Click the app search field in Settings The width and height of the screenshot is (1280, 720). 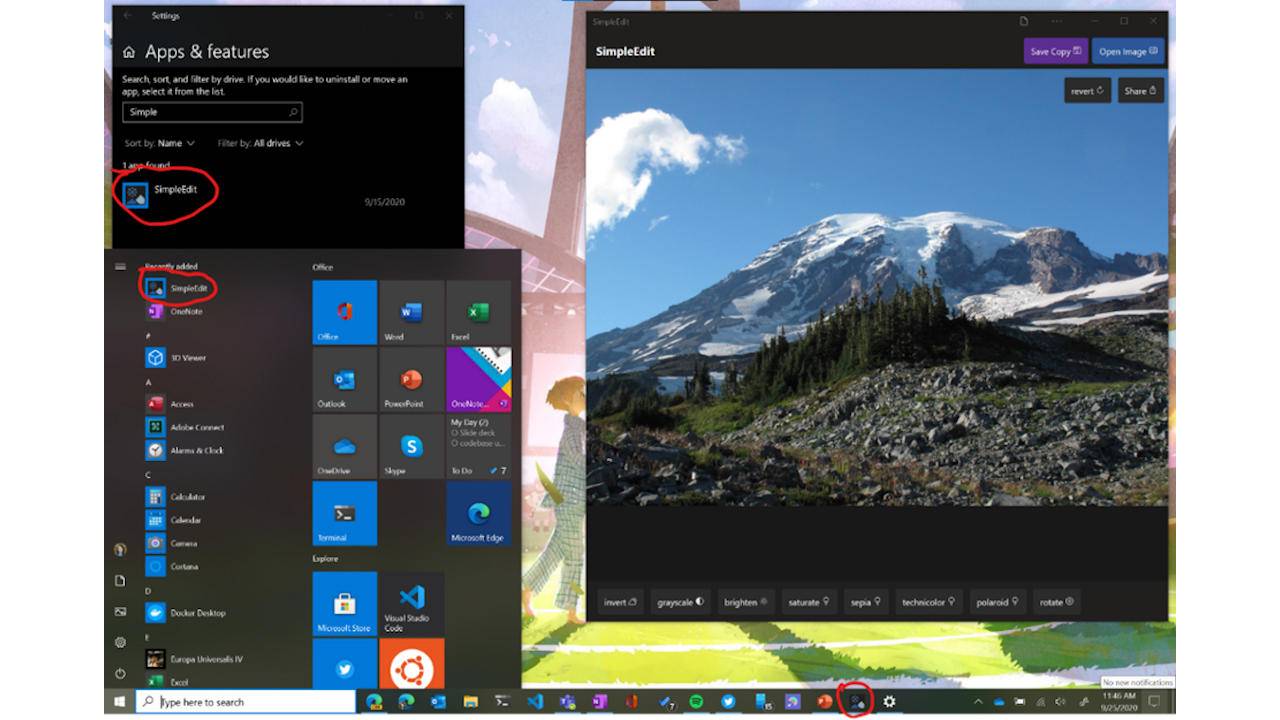212,112
